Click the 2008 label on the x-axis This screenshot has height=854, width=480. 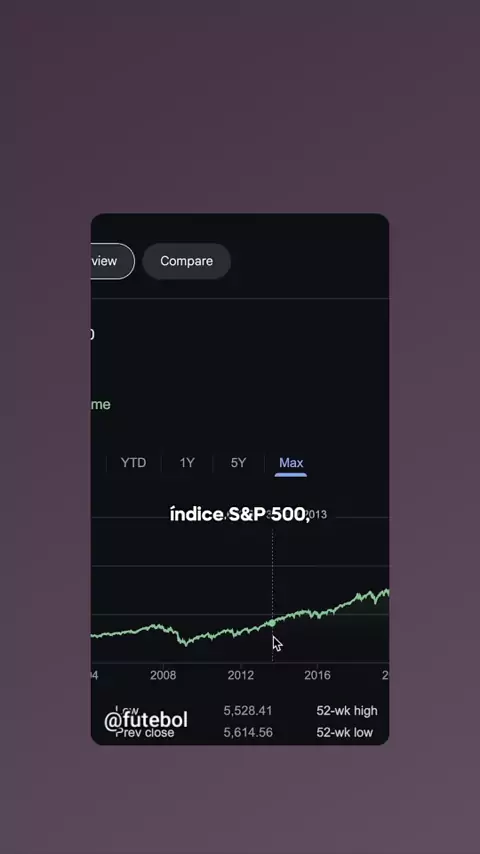pos(163,675)
